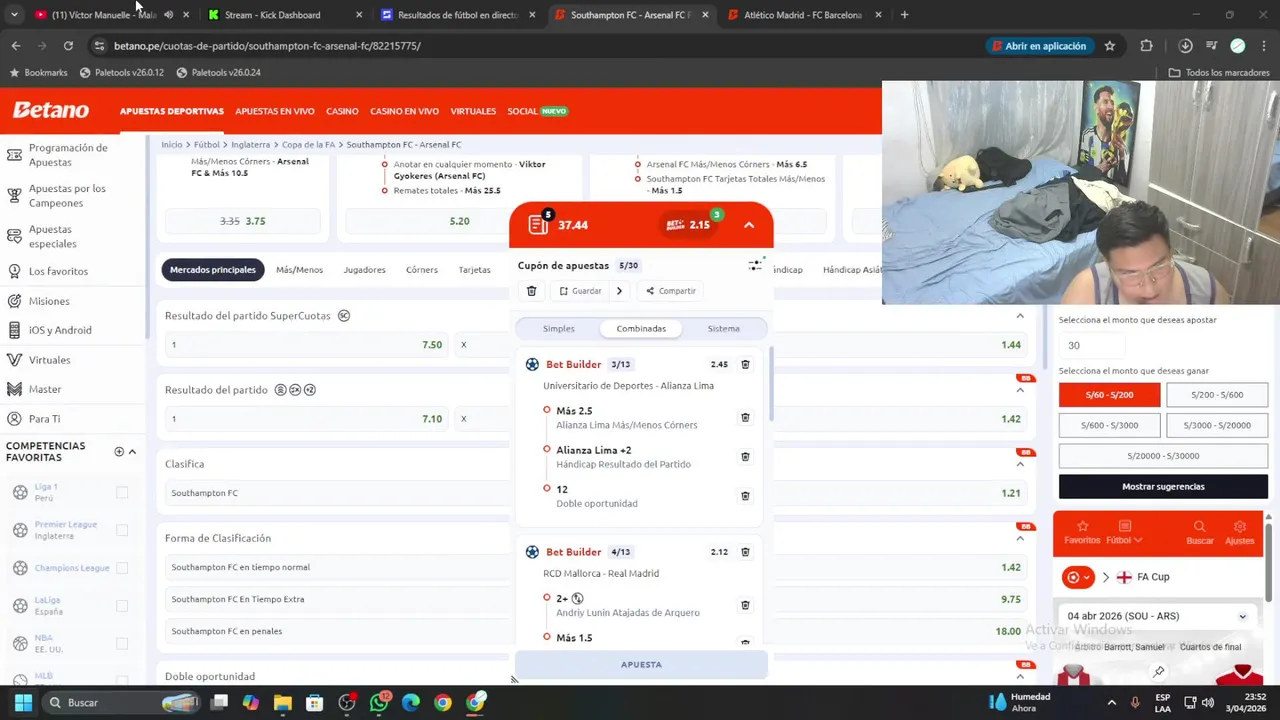Select Mercados principales market tab

point(213,269)
